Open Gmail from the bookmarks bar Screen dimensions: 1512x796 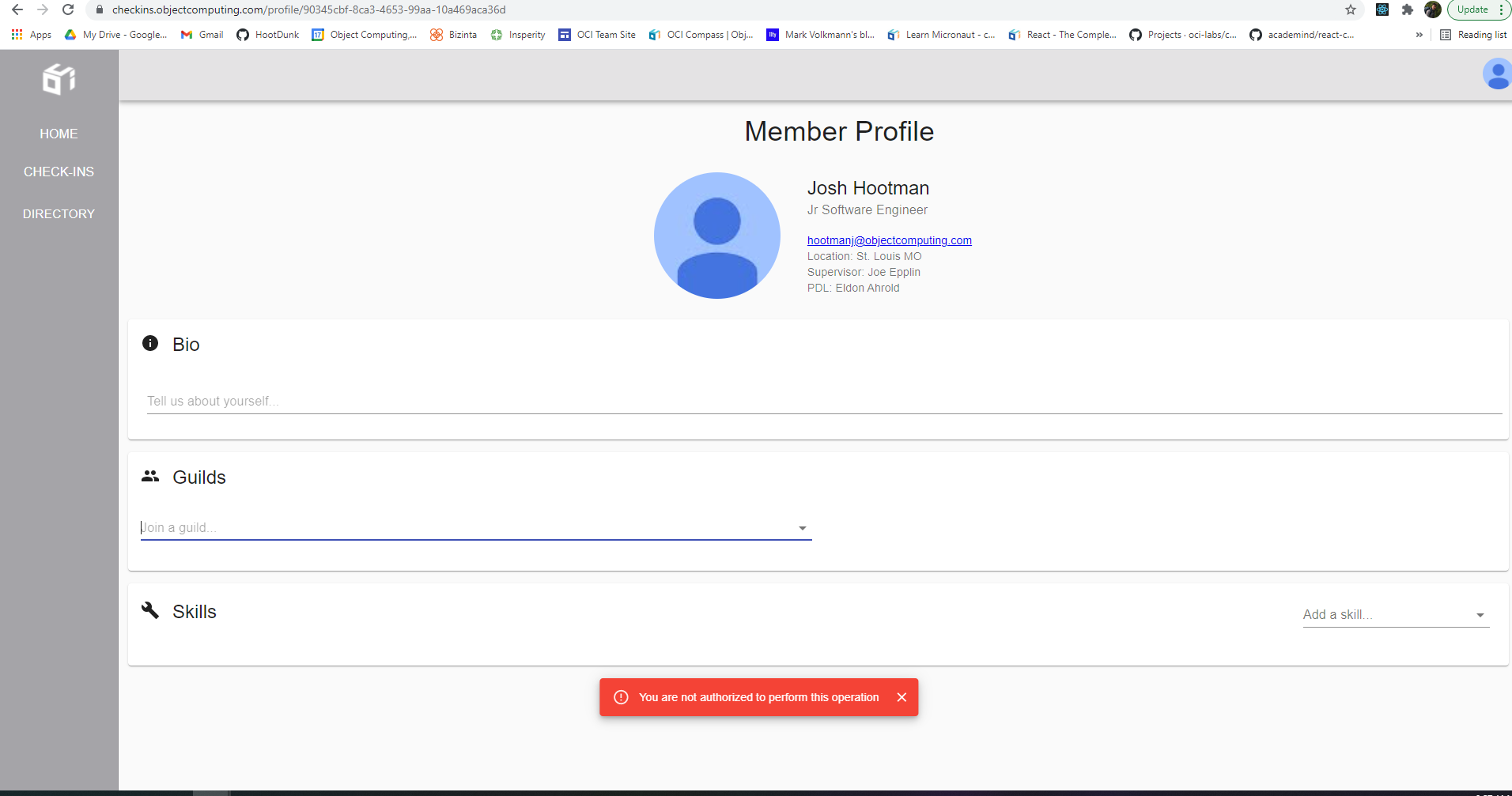pyautogui.click(x=202, y=35)
